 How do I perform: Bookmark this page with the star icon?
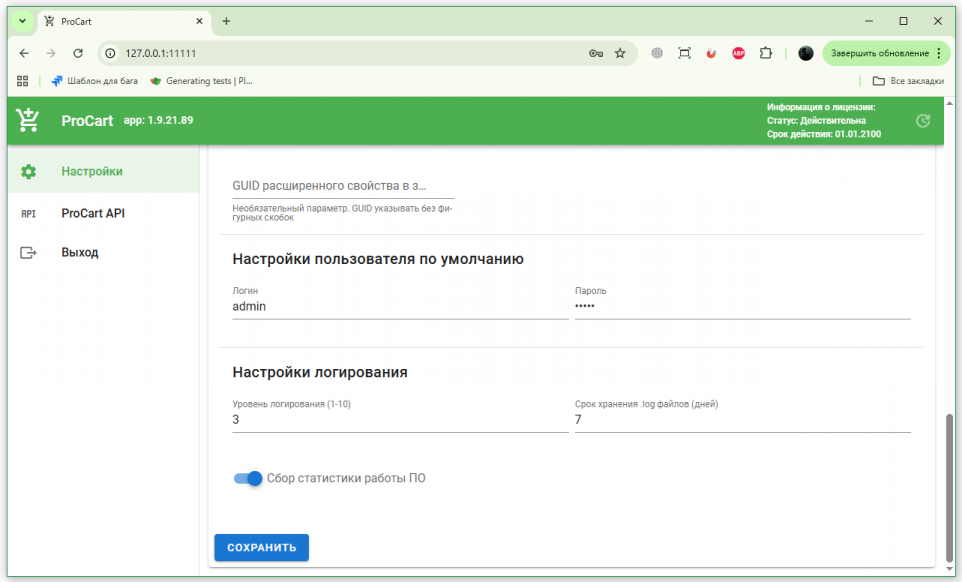point(620,53)
